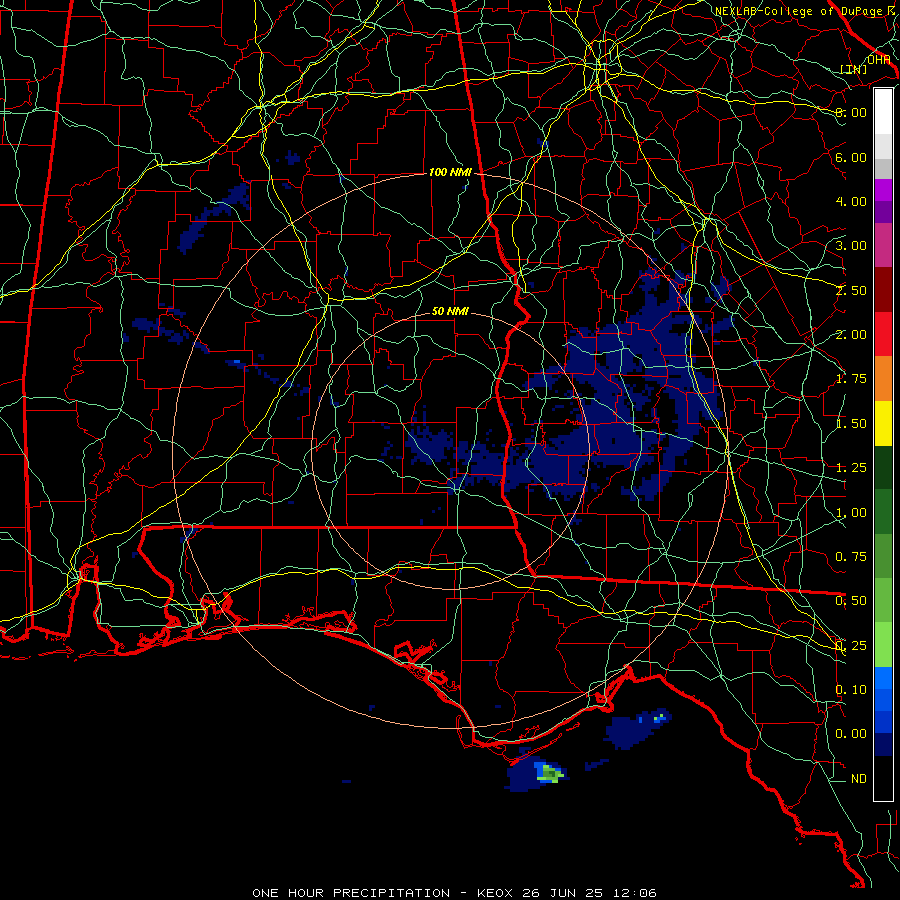Image resolution: width=900 pixels, height=900 pixels.
Task: Click the dark red 2.50 legend swatch
Action: (x=883, y=290)
